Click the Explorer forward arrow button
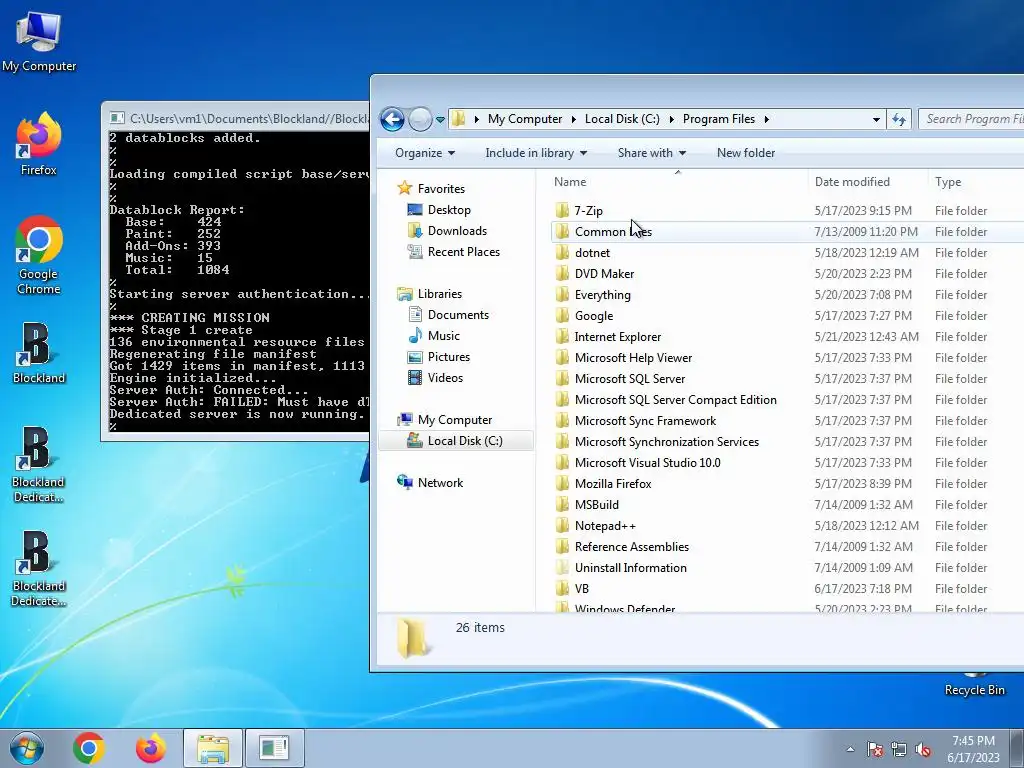1024x768 pixels. (420, 120)
